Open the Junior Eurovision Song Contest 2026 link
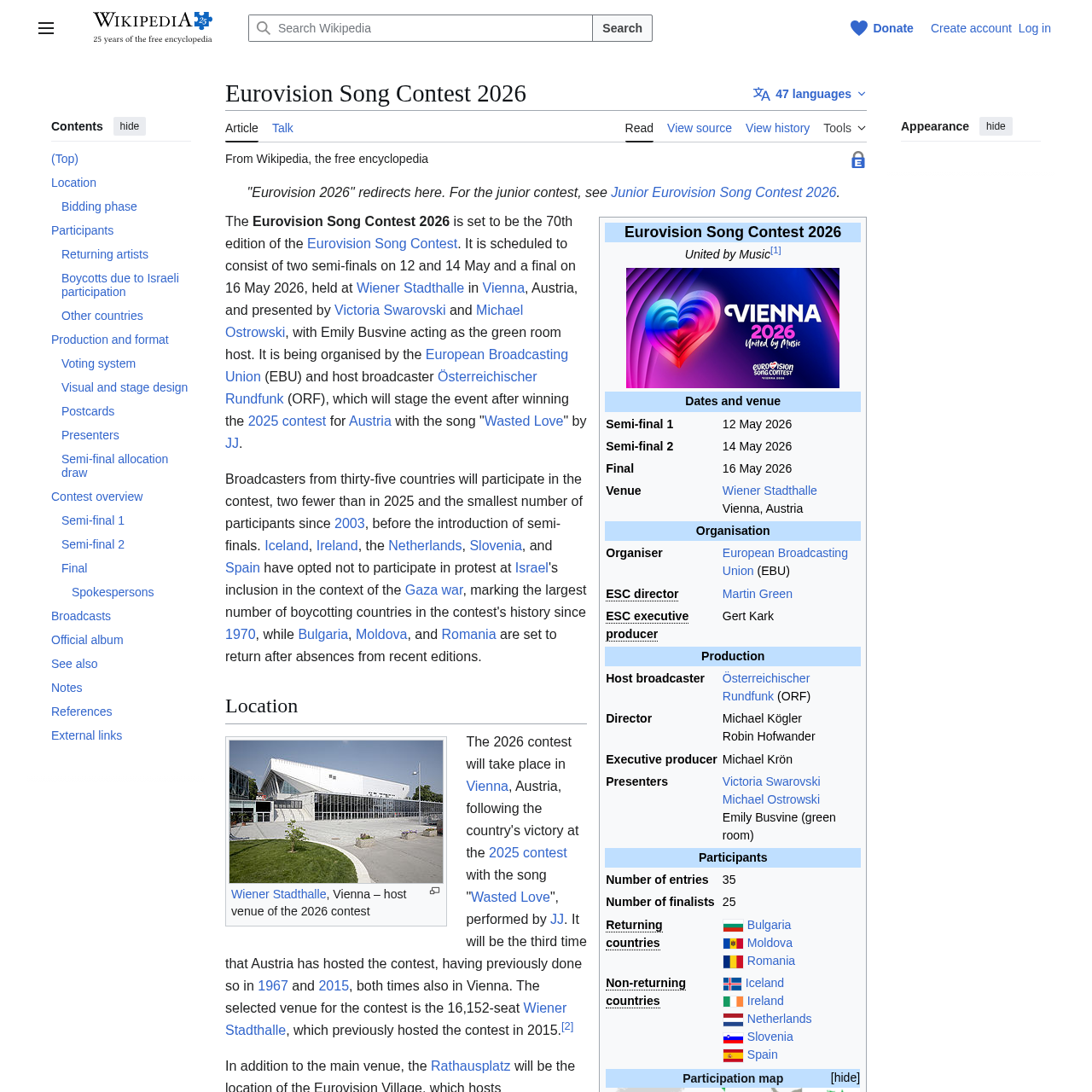The image size is (1092, 1092). click(x=723, y=191)
